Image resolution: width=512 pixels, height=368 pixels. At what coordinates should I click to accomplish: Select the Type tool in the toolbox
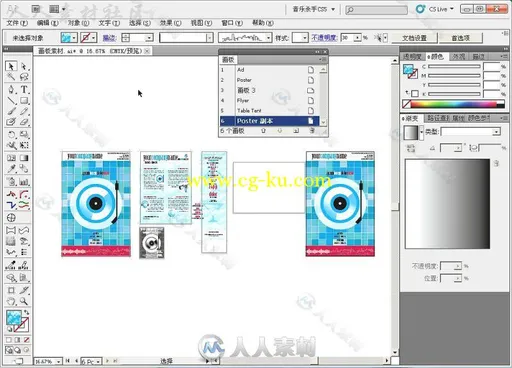click(24, 89)
